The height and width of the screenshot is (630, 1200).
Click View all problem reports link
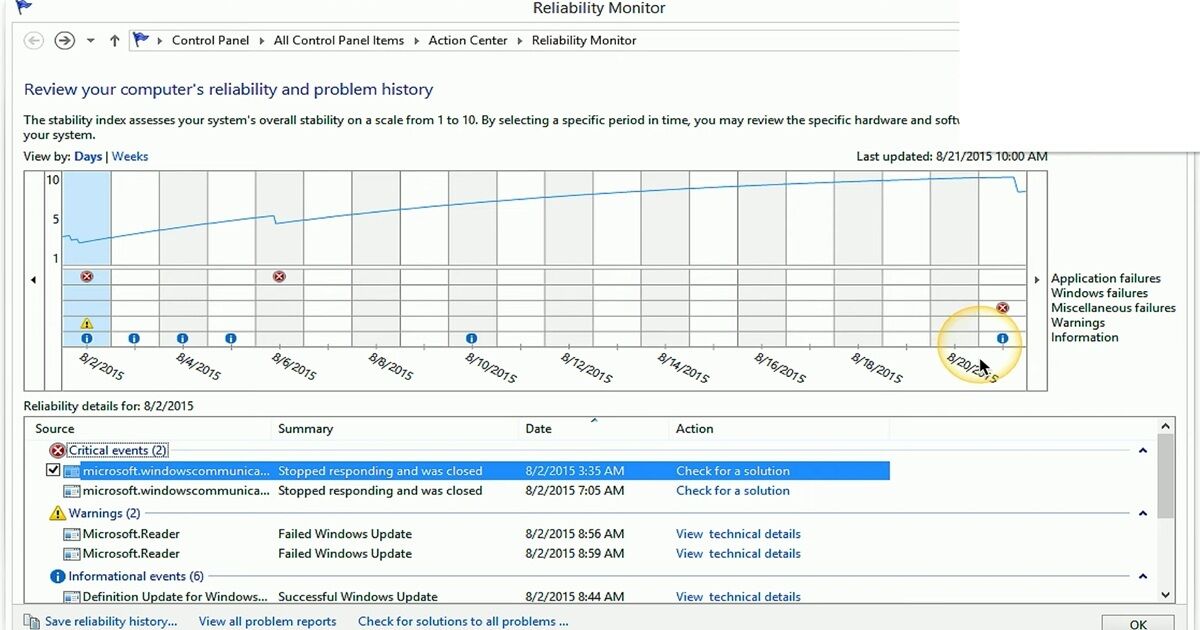click(267, 621)
